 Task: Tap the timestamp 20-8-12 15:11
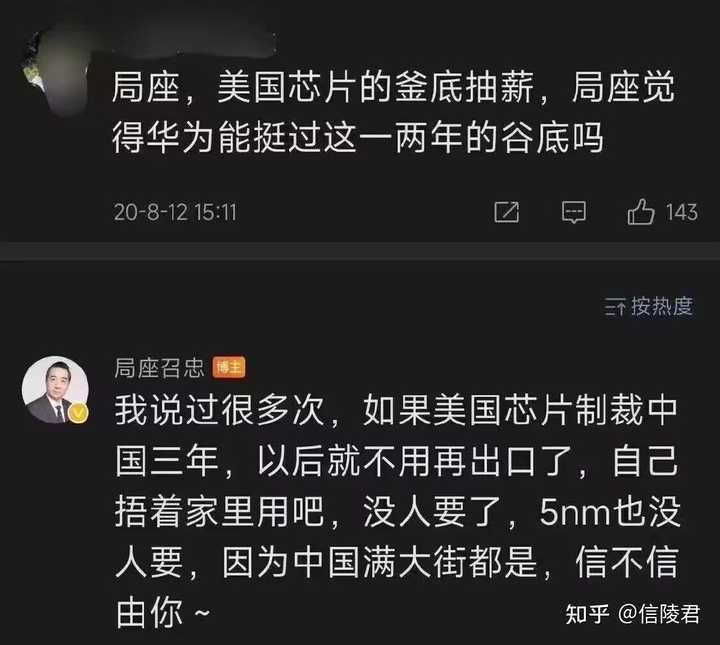click(x=175, y=213)
